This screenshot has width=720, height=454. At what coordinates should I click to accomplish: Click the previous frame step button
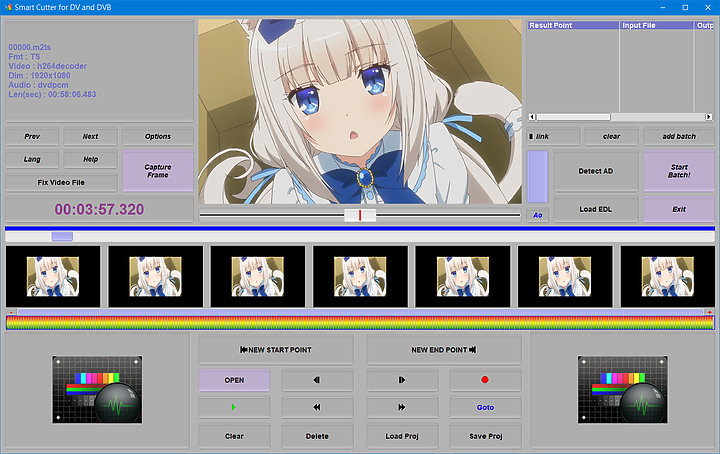[317, 380]
